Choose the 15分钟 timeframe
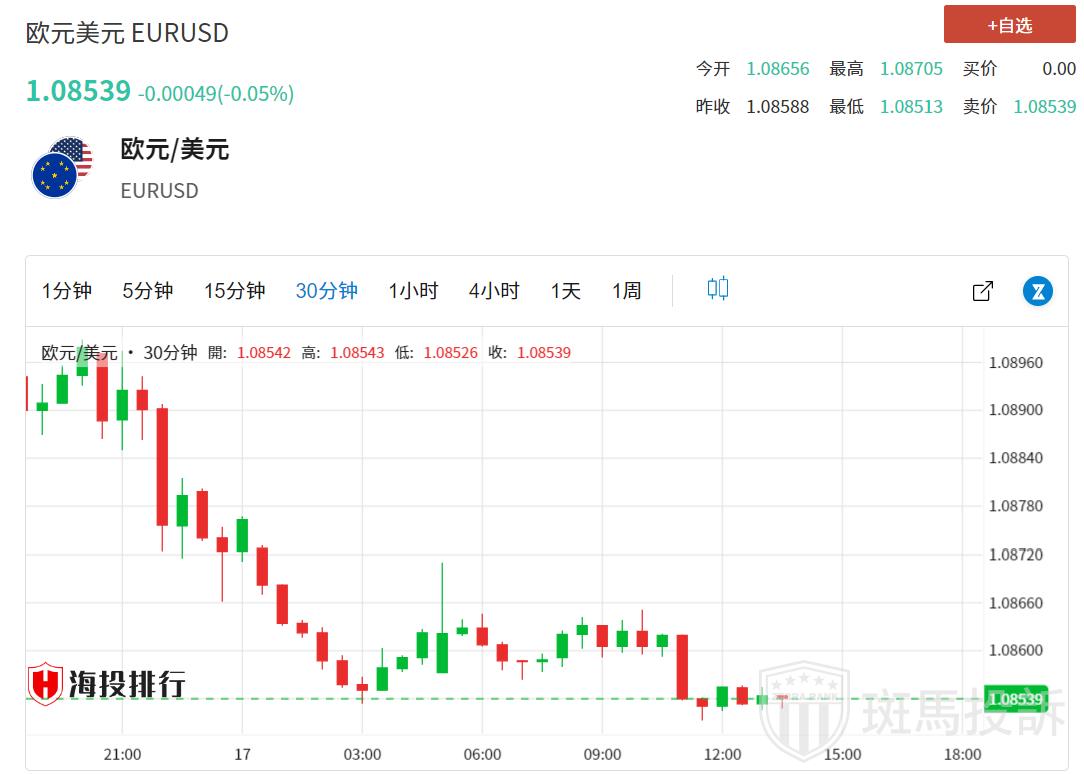 (x=235, y=291)
